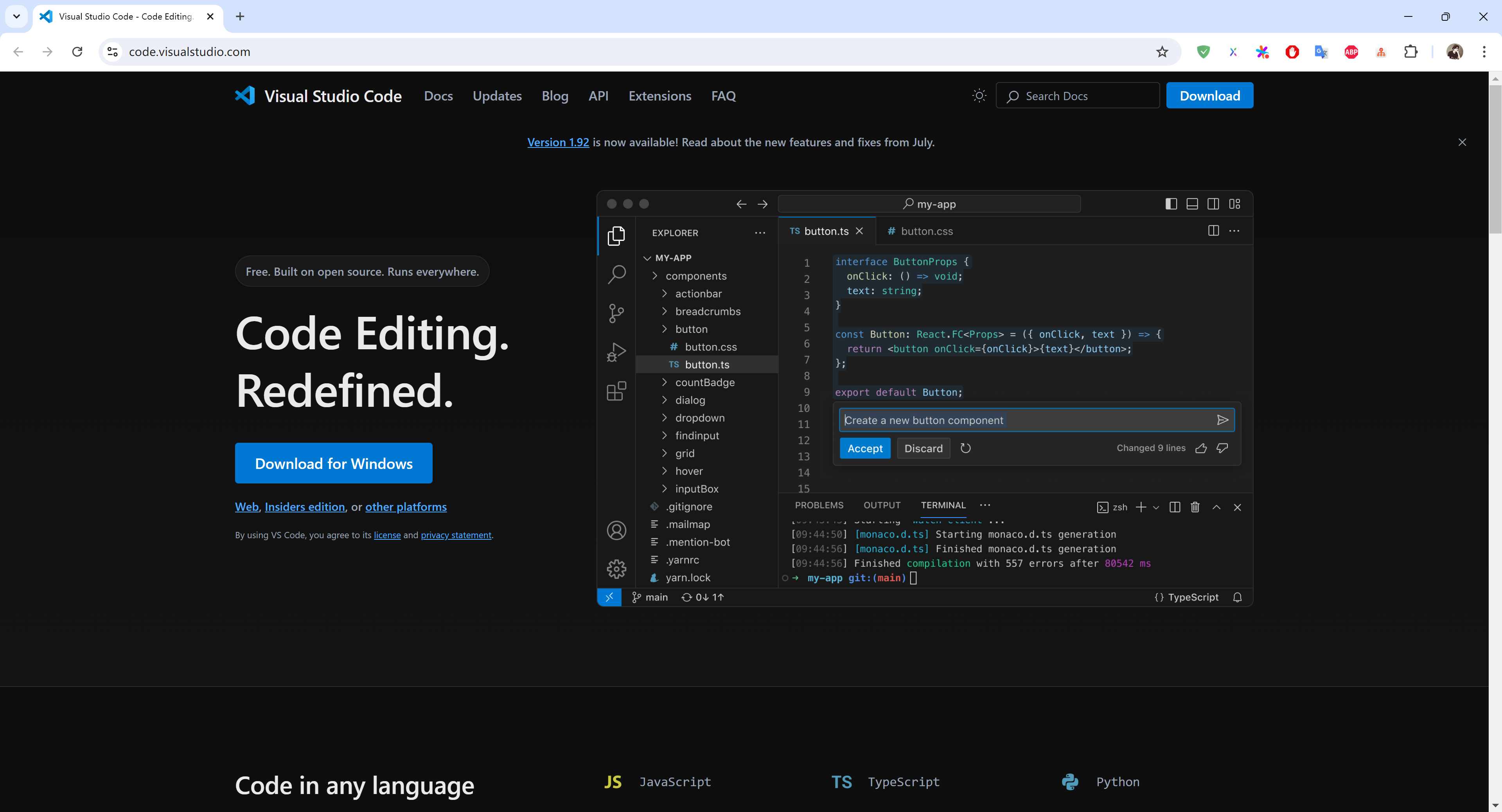
Task: Open the new terminal dropdown chevron
Action: [x=1156, y=507]
